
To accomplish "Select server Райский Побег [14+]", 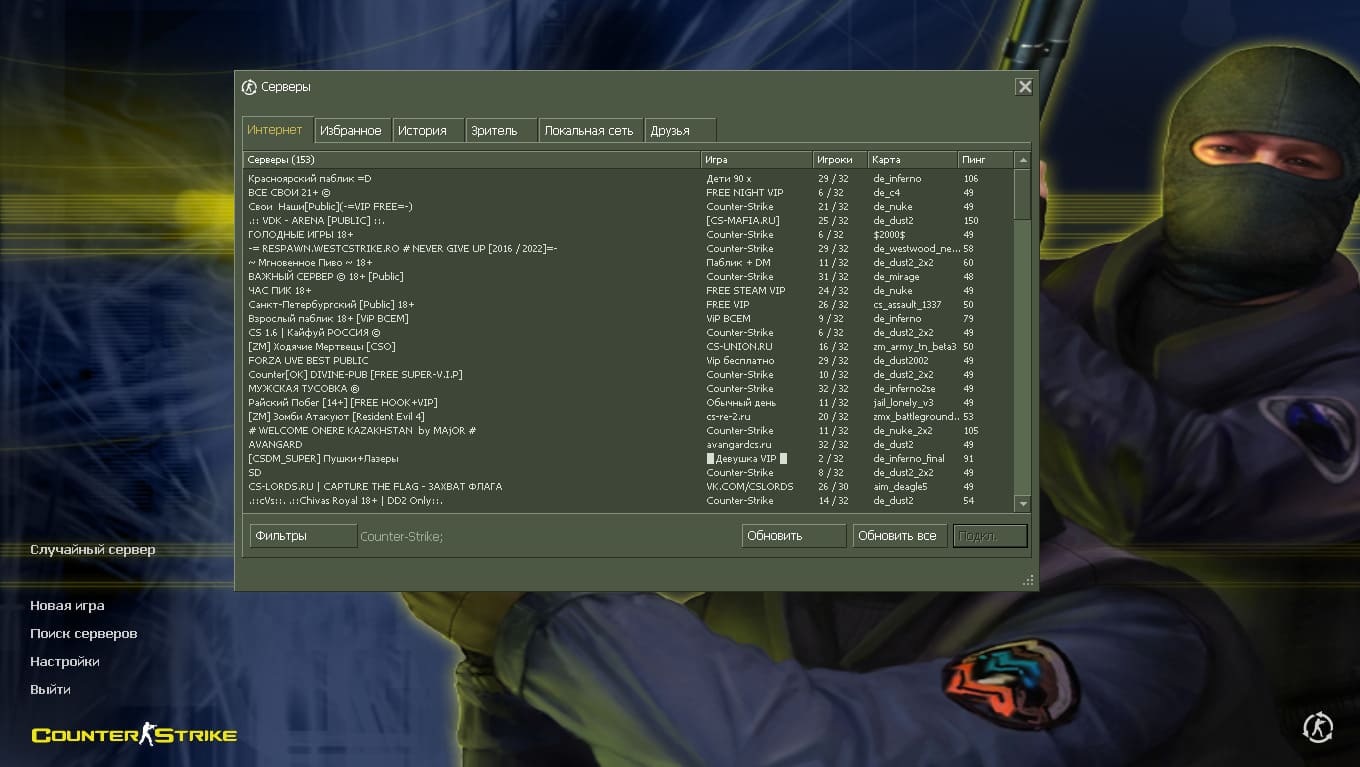I will click(x=629, y=403).
